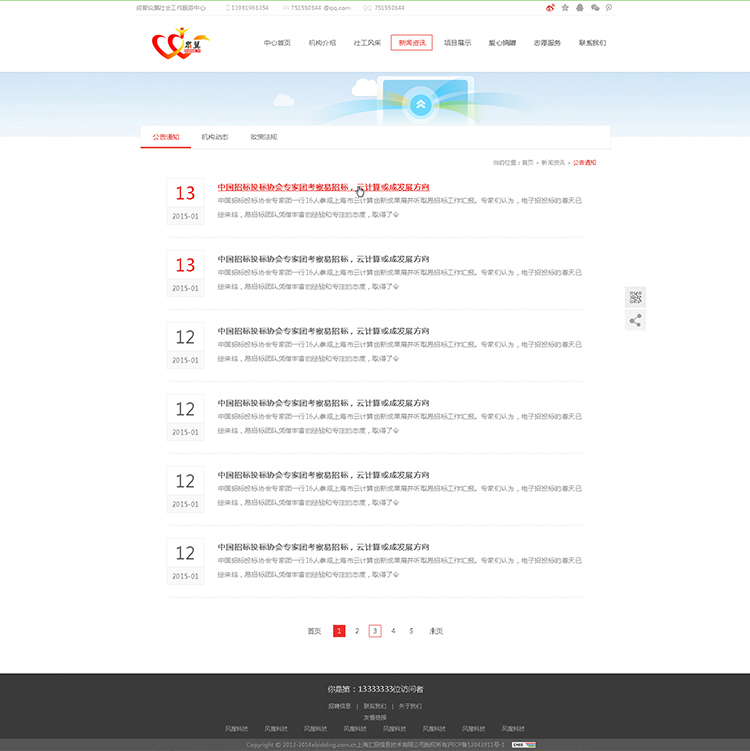
Task: Click the up-arrow icon in banner
Action: tap(421, 103)
